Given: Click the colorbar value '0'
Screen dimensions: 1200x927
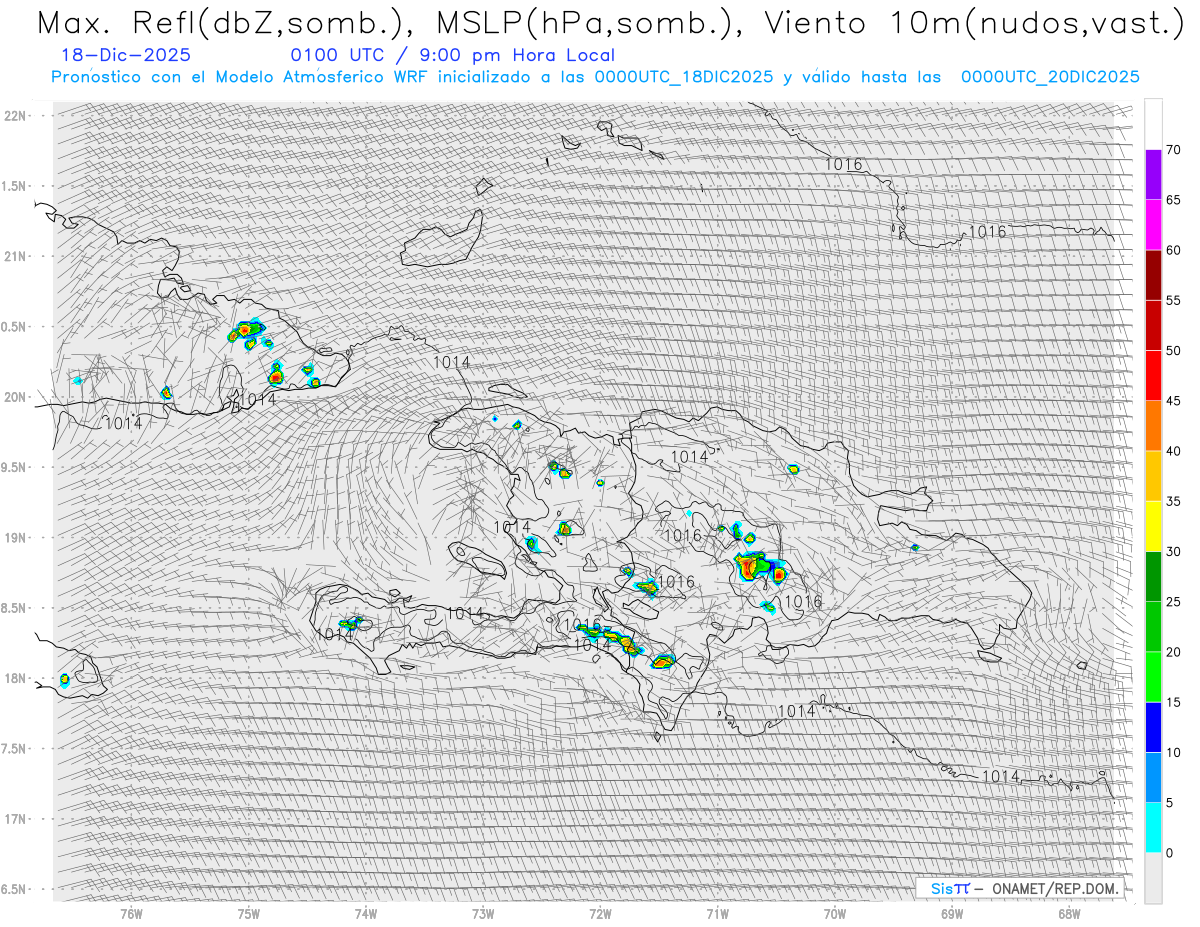Looking at the screenshot, I should pos(1169,853).
